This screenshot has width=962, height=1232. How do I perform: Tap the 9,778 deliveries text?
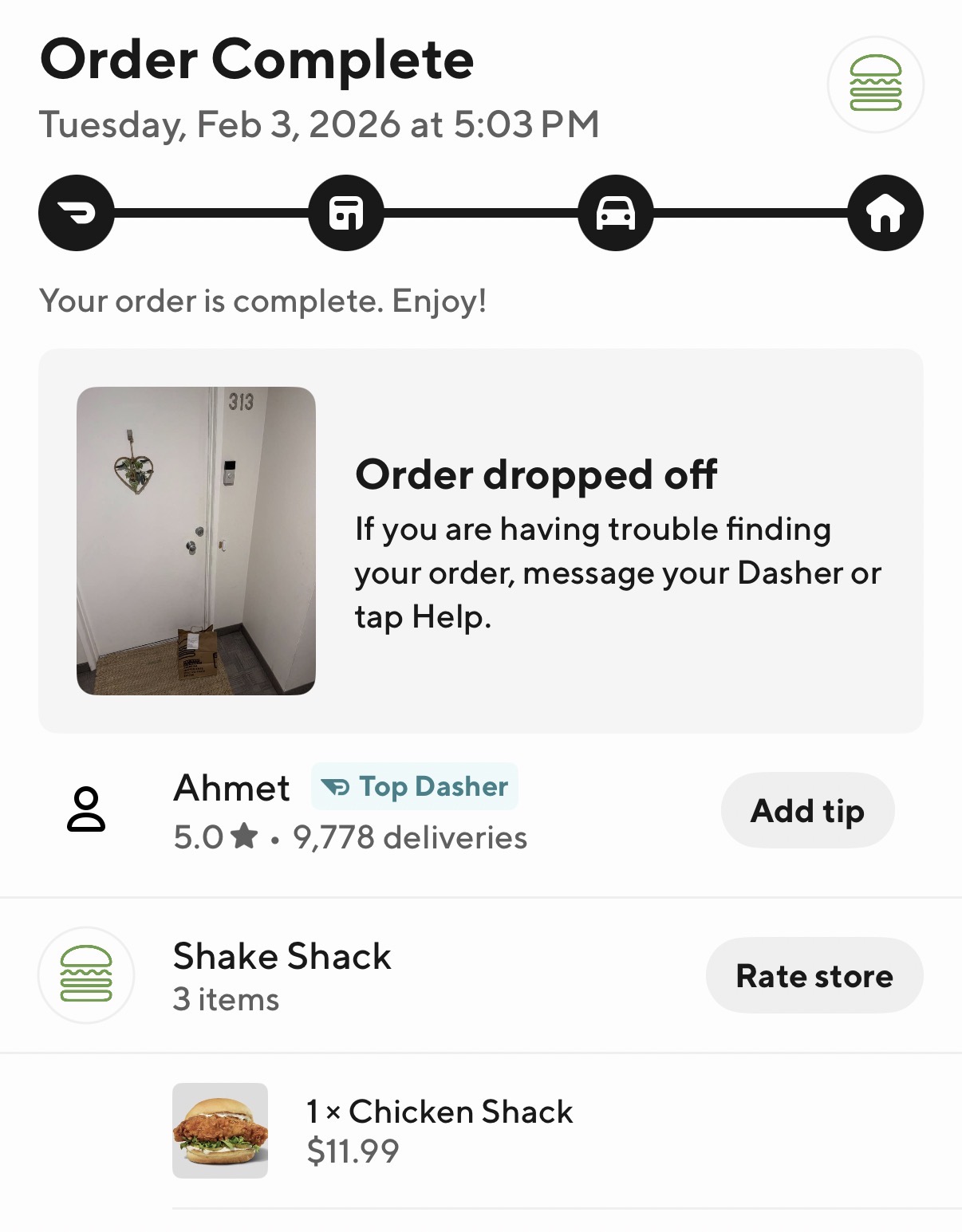tap(410, 837)
